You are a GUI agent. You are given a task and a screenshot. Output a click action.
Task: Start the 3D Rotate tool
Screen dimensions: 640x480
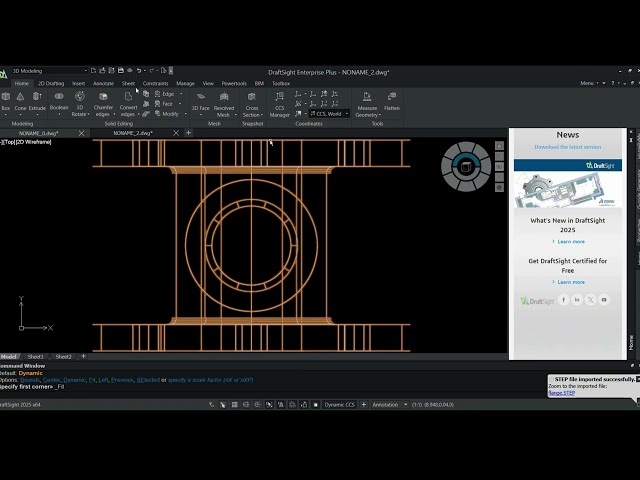pos(80,104)
